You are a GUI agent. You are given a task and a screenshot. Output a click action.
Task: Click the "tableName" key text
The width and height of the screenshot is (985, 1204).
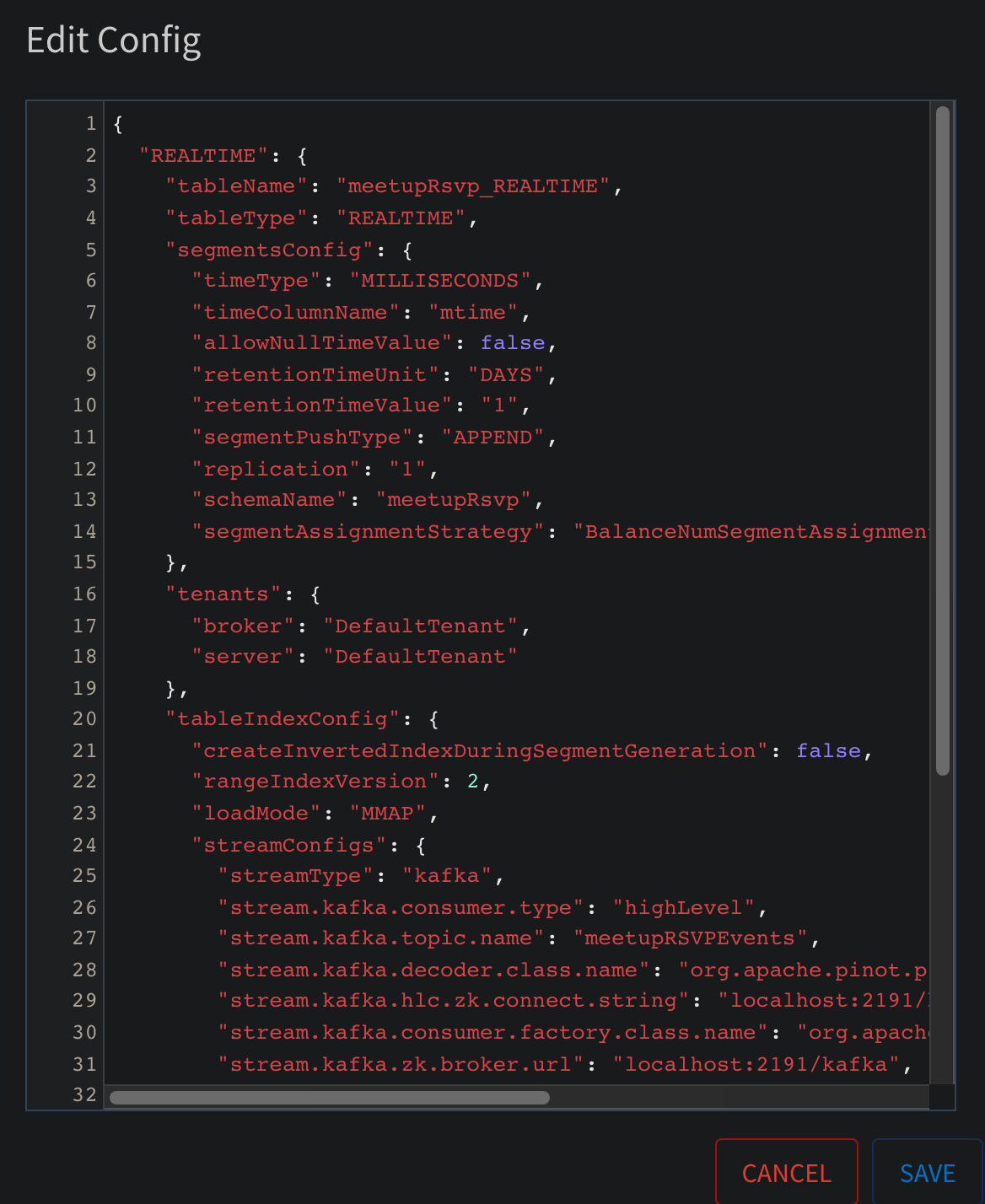236,186
